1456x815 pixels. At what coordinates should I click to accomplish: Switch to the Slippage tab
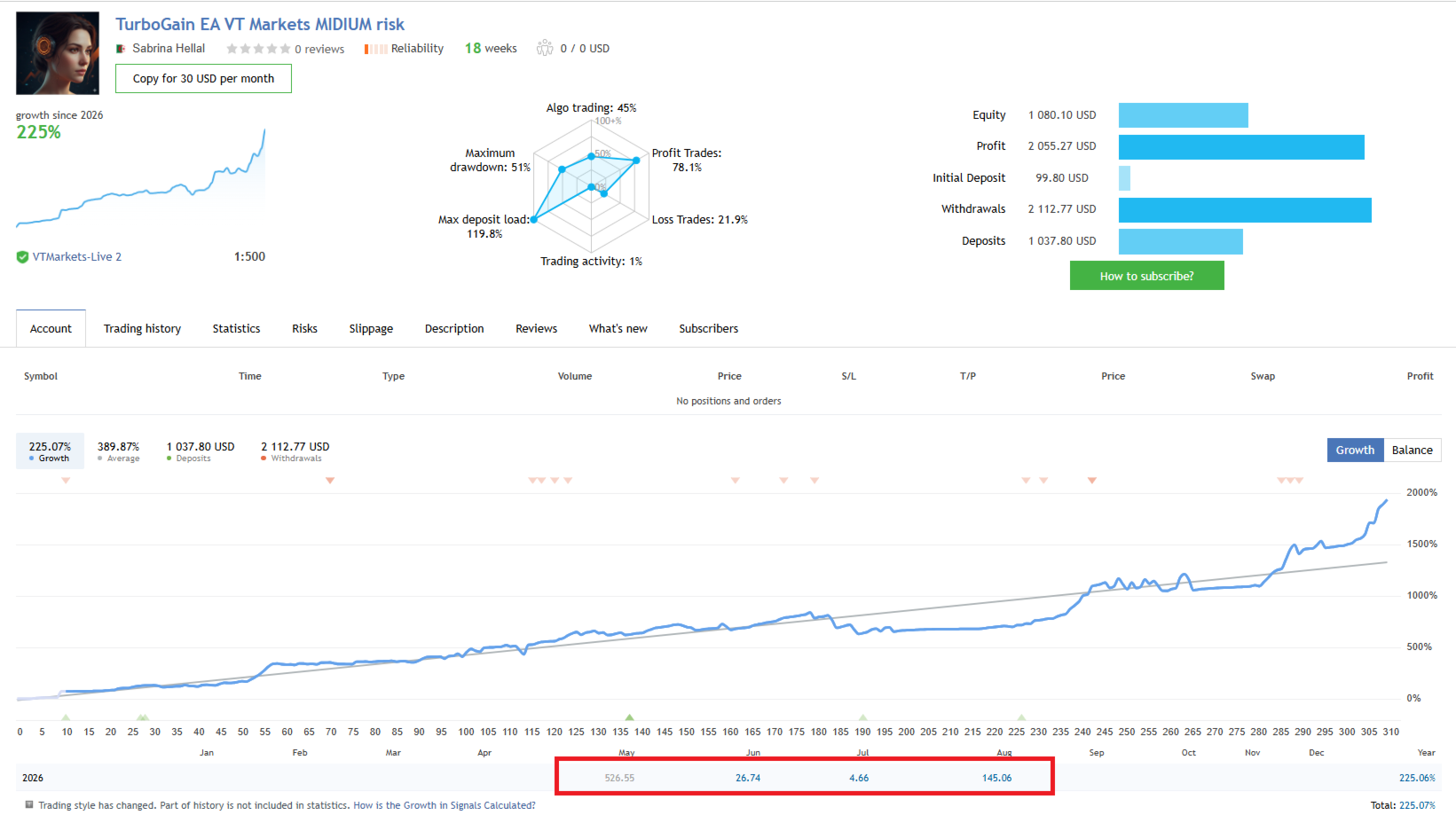[371, 328]
